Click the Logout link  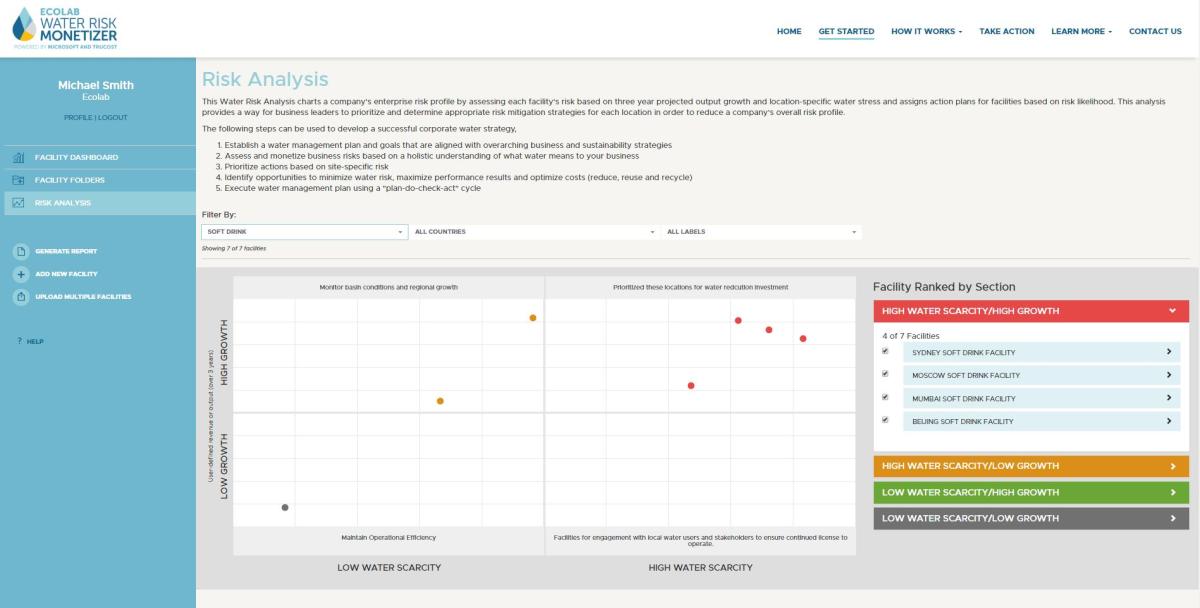[x=113, y=118]
